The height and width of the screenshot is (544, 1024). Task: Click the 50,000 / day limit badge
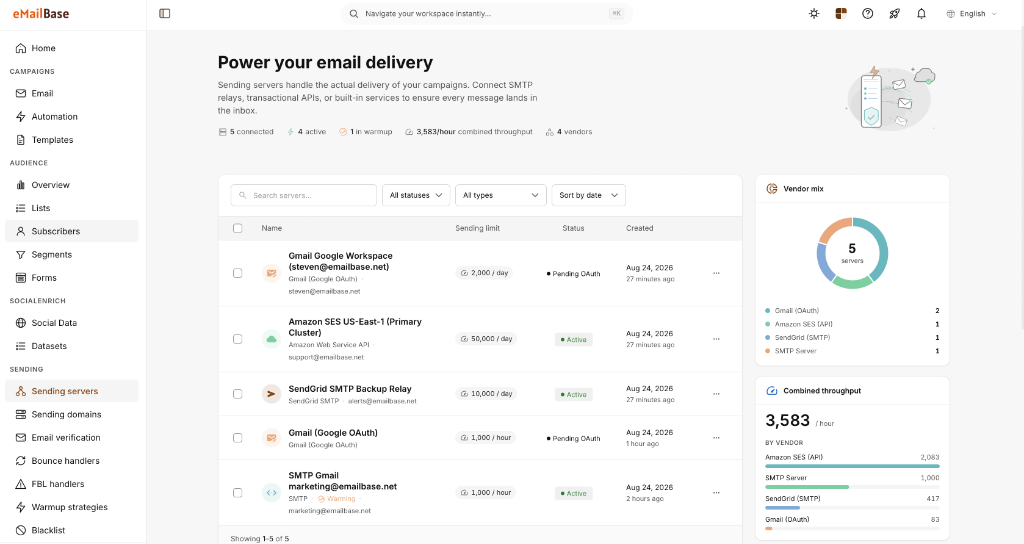(487, 339)
